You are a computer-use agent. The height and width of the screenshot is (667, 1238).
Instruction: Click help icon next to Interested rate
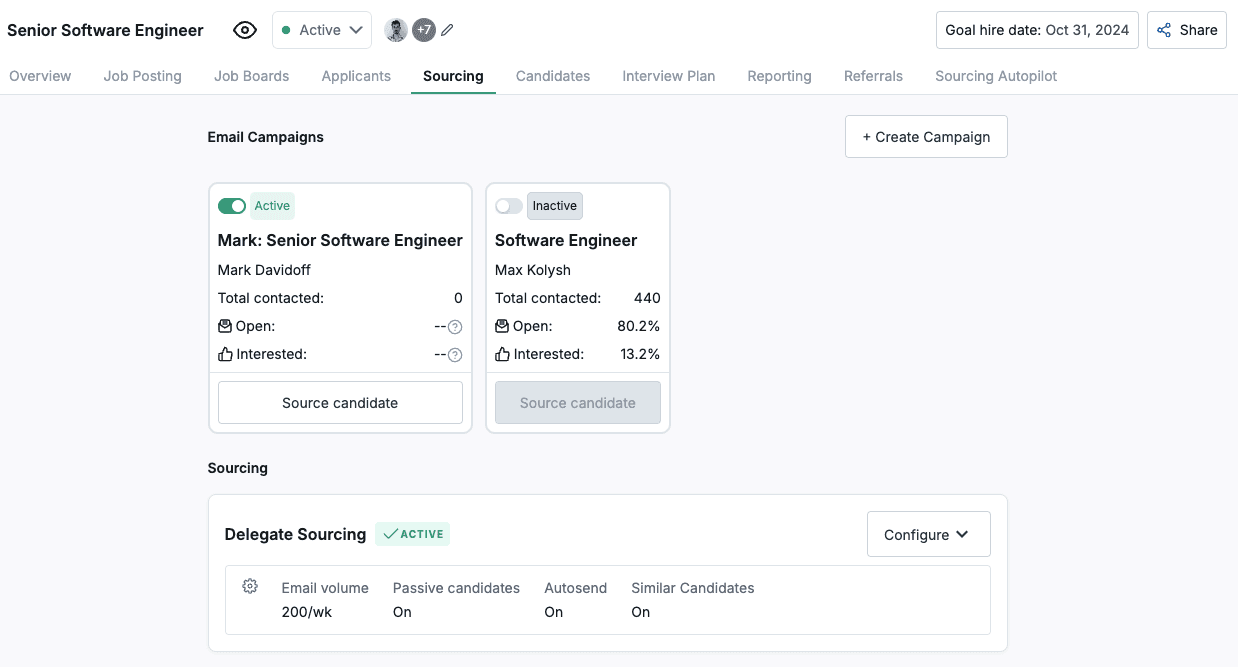pos(455,355)
